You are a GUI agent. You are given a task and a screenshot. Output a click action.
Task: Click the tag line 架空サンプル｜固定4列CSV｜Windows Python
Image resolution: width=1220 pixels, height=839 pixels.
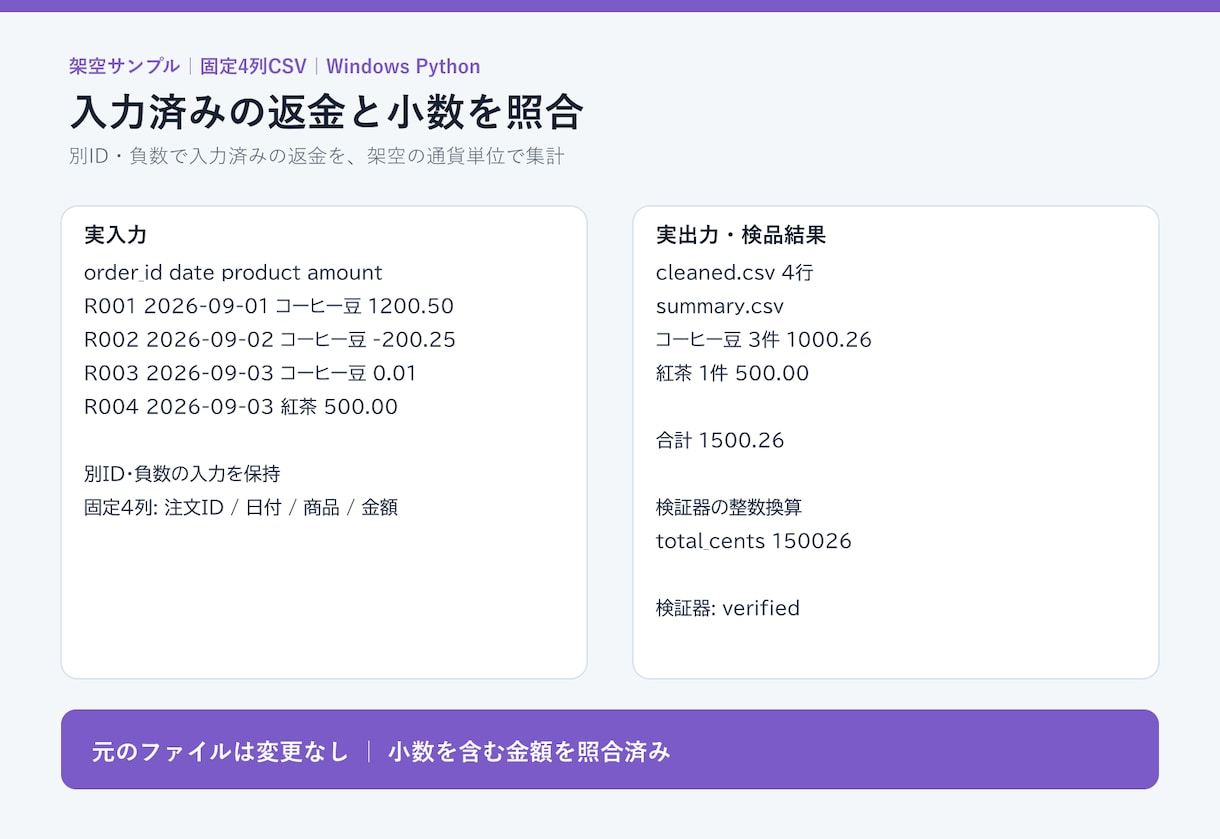tap(275, 66)
